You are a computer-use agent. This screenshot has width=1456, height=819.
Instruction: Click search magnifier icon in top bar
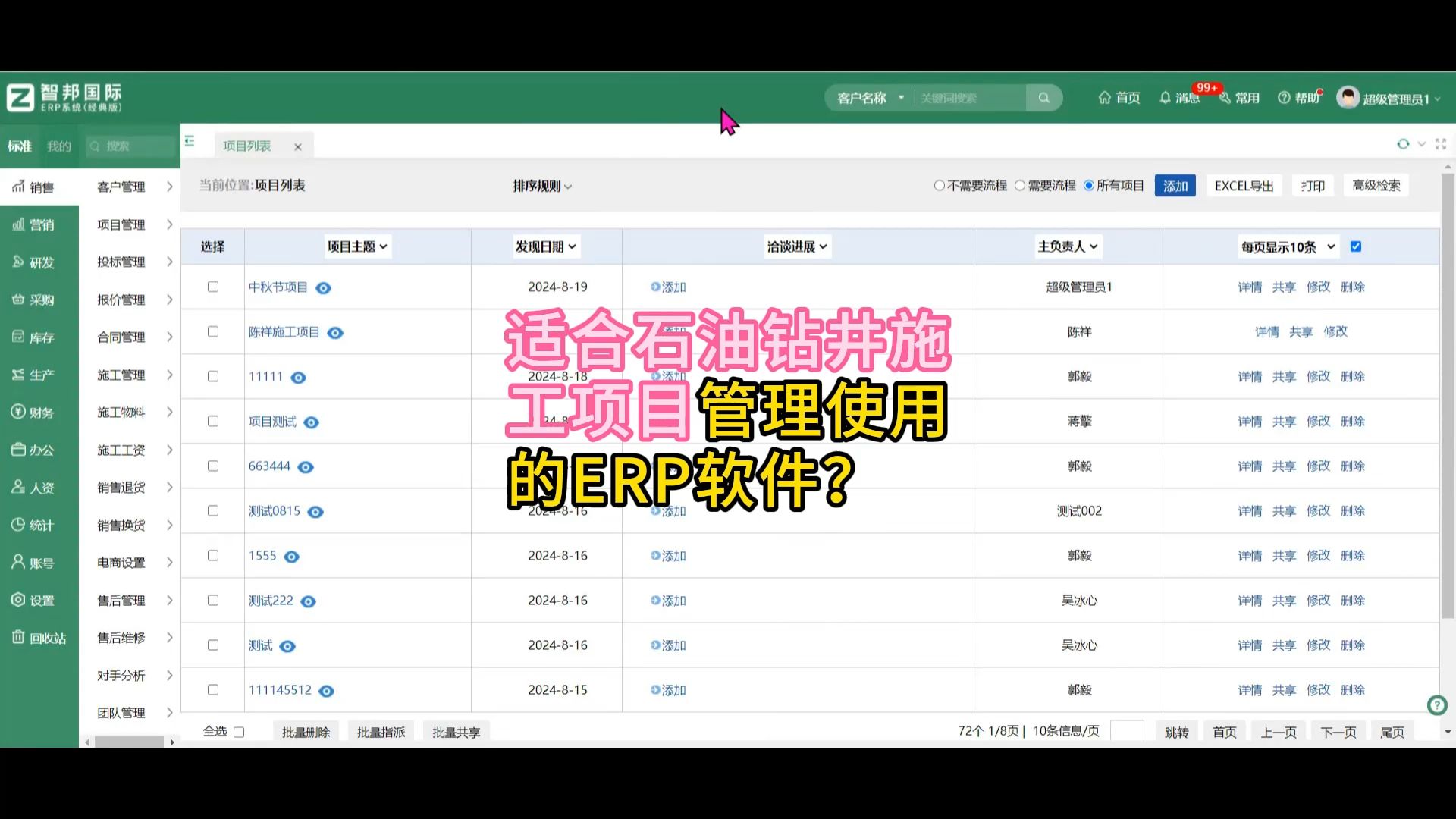[1044, 97]
